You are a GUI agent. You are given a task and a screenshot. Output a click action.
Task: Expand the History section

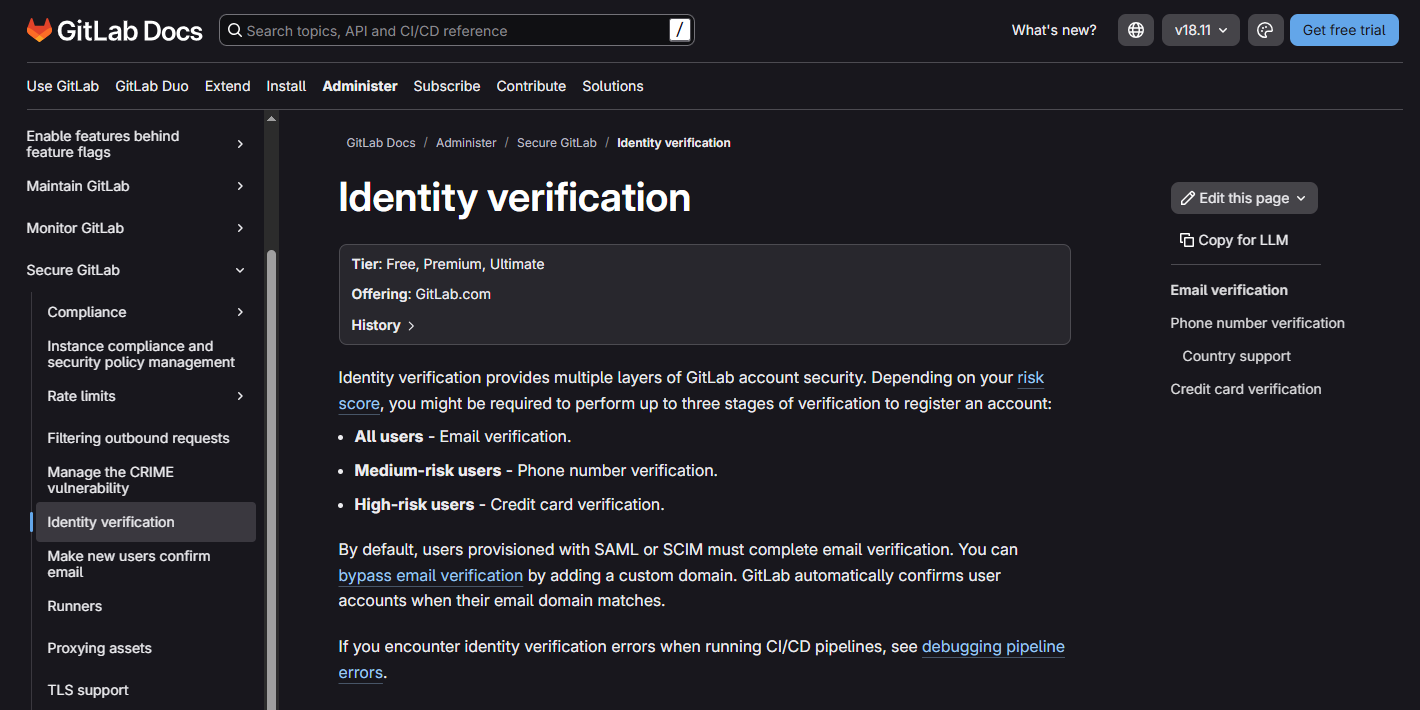tap(383, 325)
